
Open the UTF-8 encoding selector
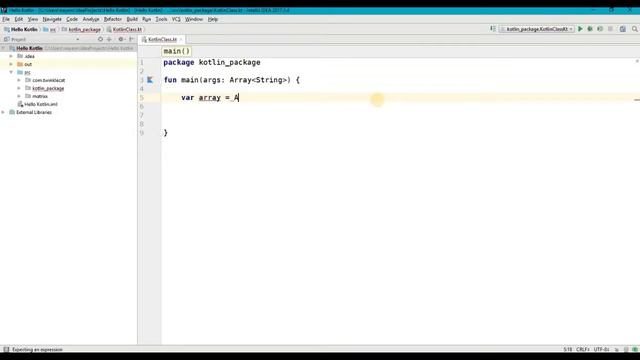[x=602, y=349]
